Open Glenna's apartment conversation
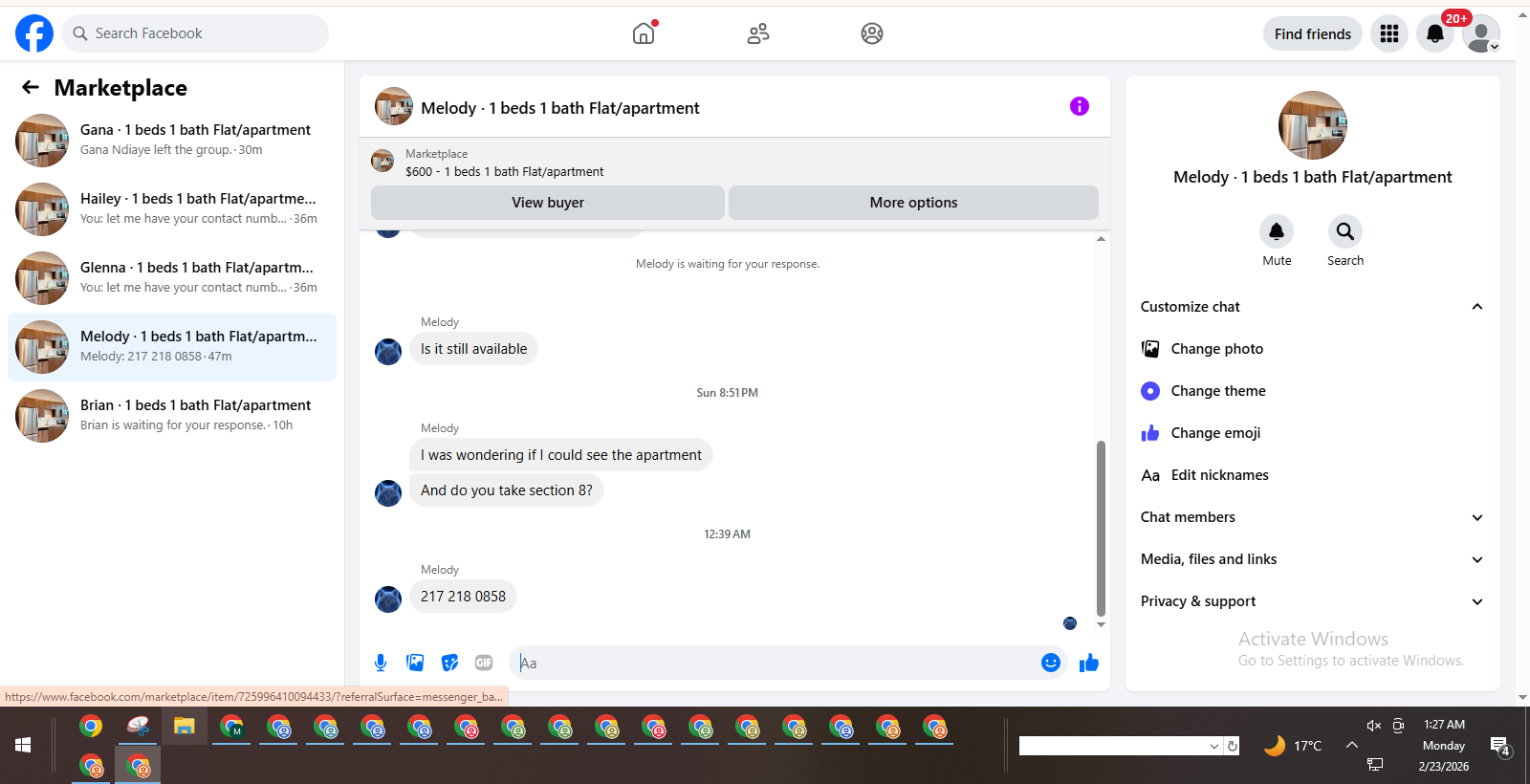Viewport: 1530px width, 784px height. [x=172, y=278]
